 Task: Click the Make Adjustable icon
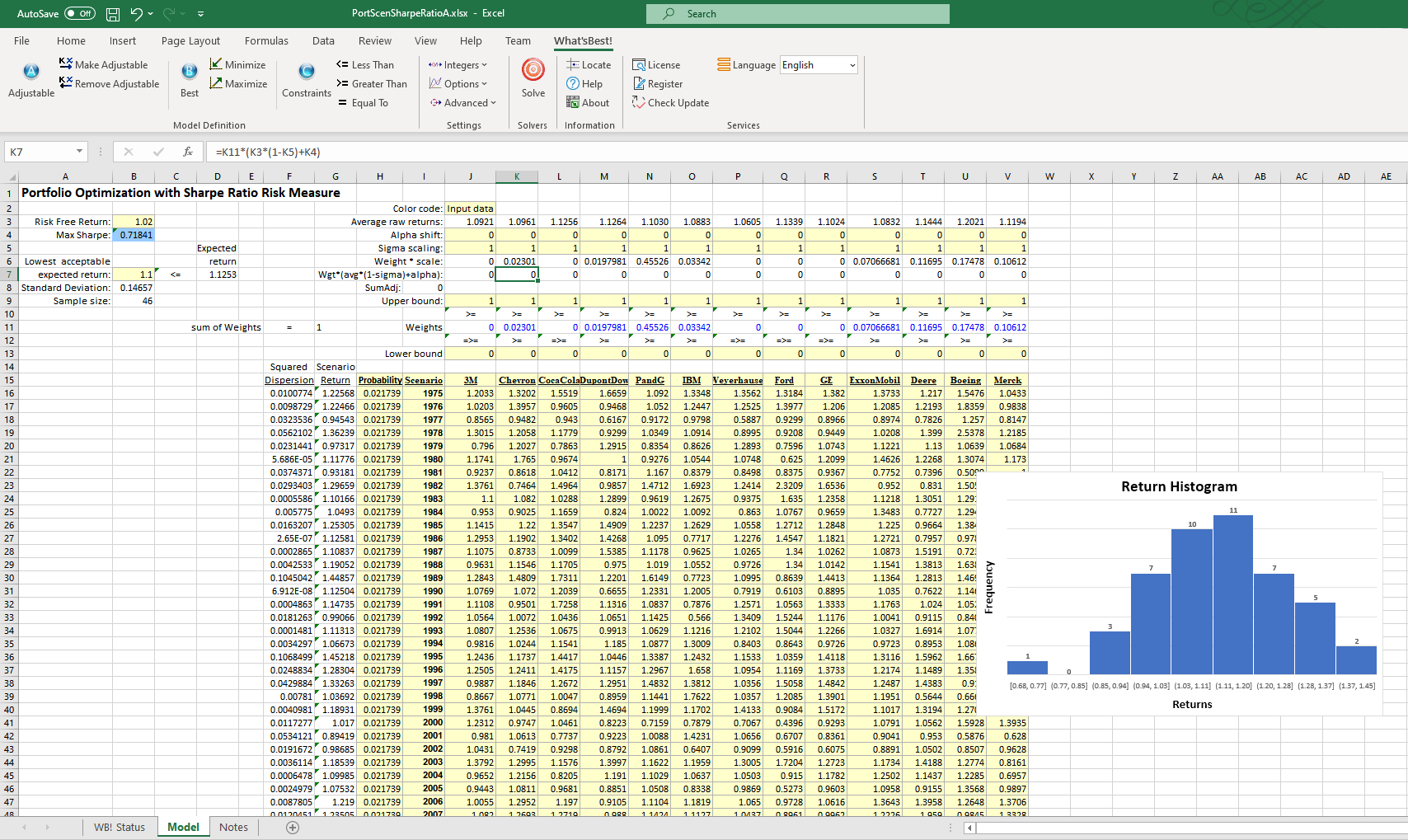point(66,64)
